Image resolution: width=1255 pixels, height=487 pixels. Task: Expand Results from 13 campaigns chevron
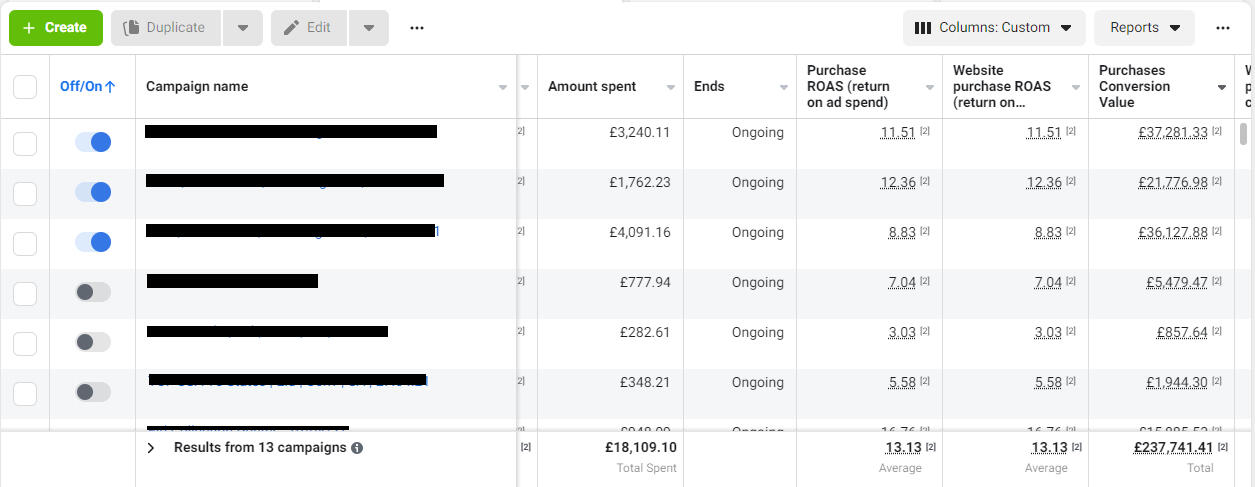[x=151, y=448]
